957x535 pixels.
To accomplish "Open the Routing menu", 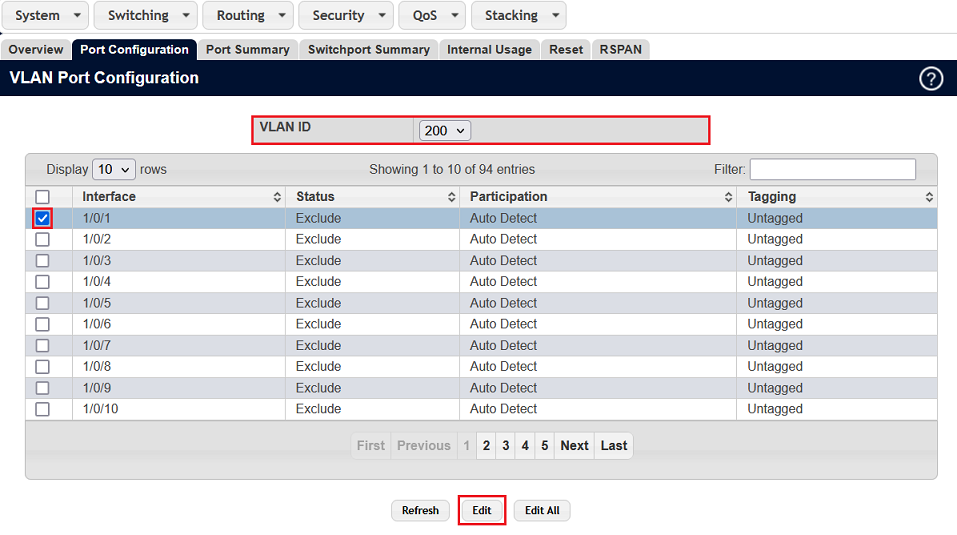I will 248,16.
